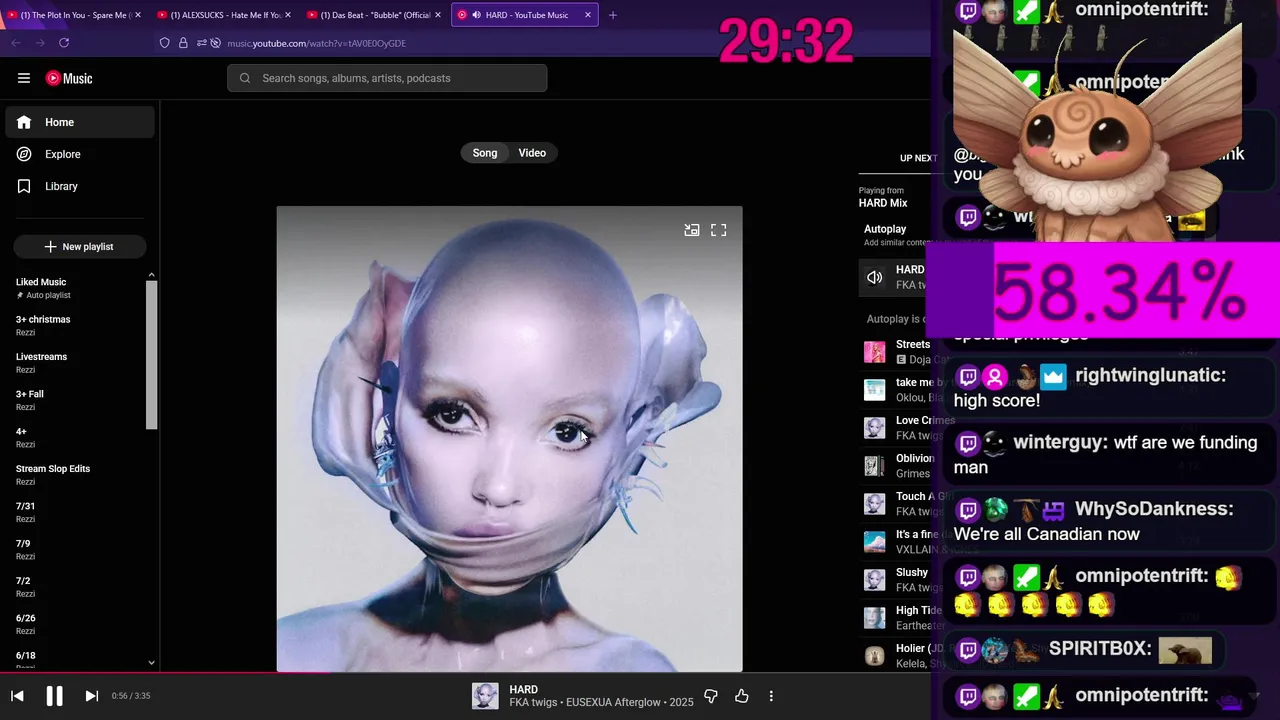Screen dimensions: 1280x720
Task: Open FKA twigs artist link in player bar
Action: [534, 702]
